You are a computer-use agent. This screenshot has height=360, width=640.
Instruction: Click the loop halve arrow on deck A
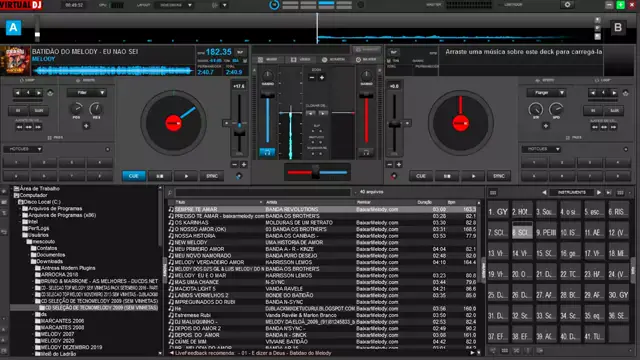18,93
